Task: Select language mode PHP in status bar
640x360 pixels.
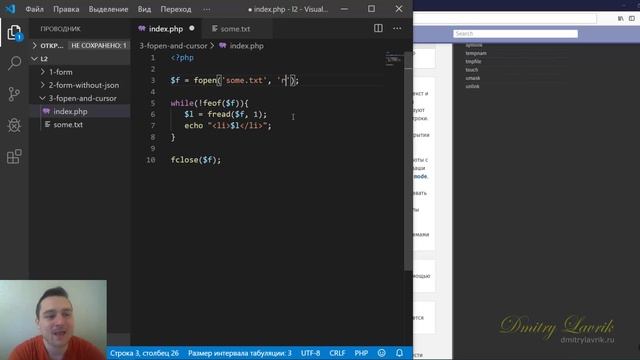Action: [361, 353]
